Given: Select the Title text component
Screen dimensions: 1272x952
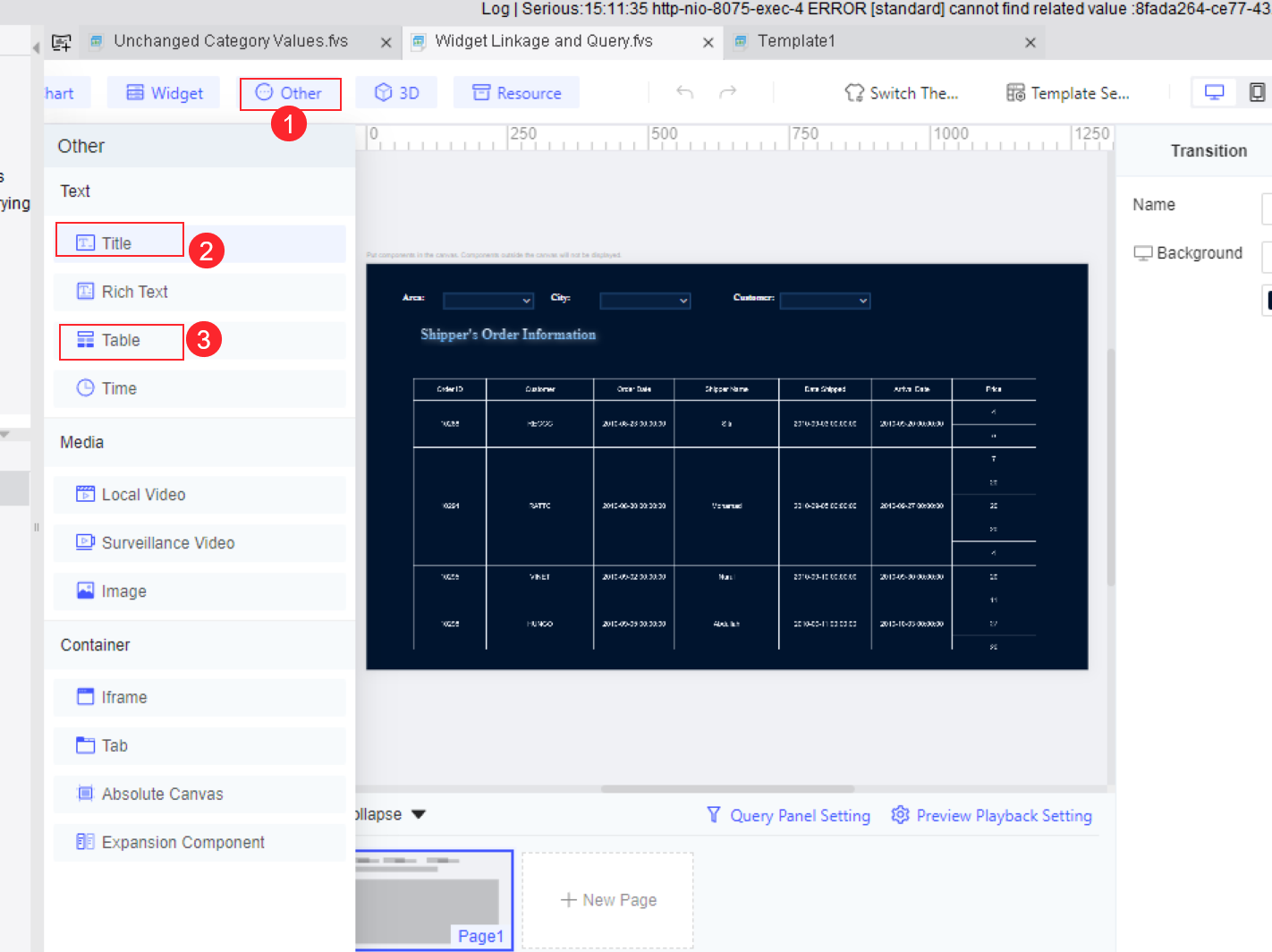Looking at the screenshot, I should point(199,243).
